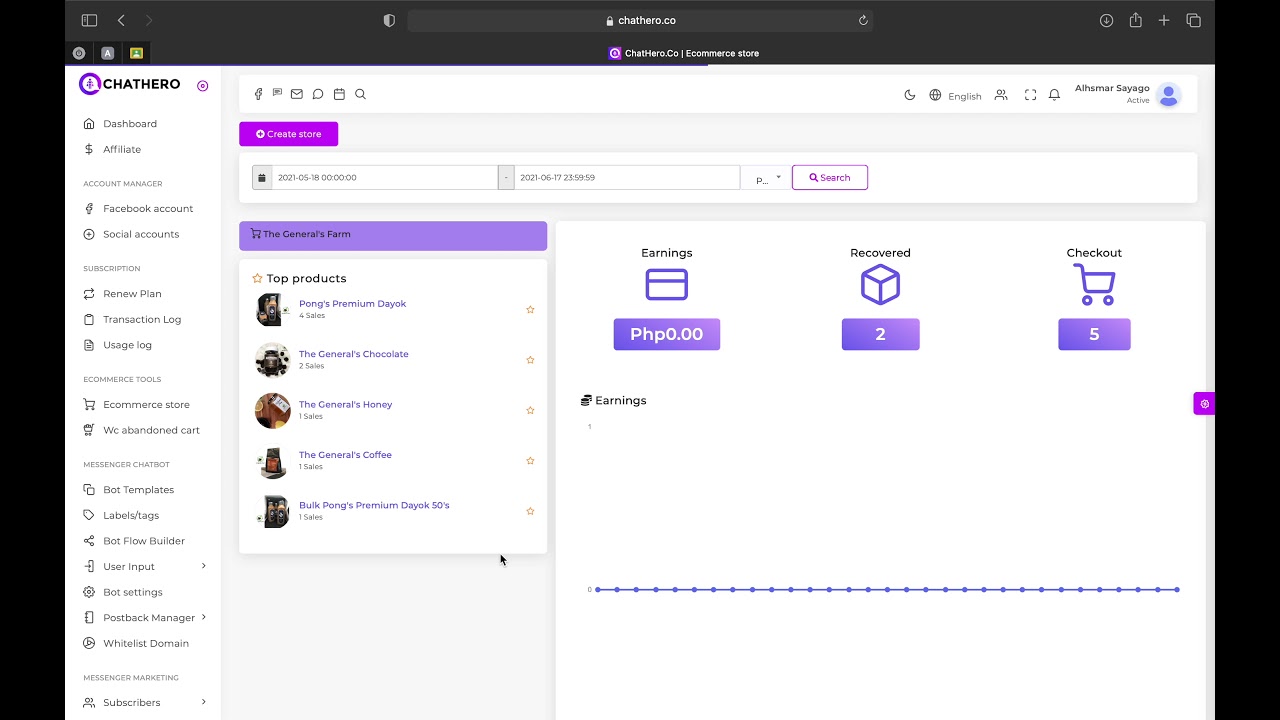Image resolution: width=1280 pixels, height=720 pixels.
Task: Open The General's Coffee product link
Action: pos(345,455)
